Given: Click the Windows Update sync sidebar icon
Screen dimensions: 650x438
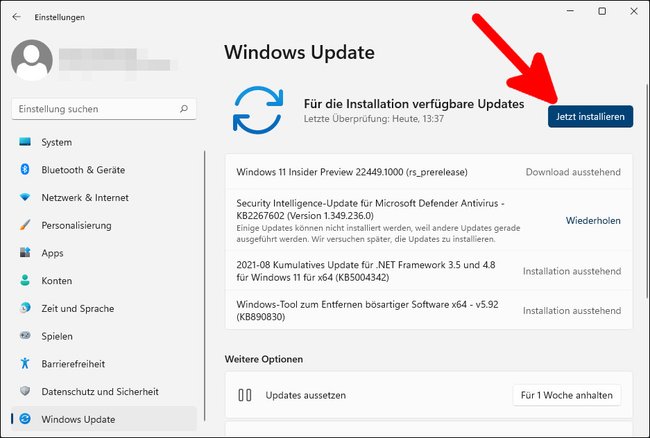Looking at the screenshot, I should [25, 419].
